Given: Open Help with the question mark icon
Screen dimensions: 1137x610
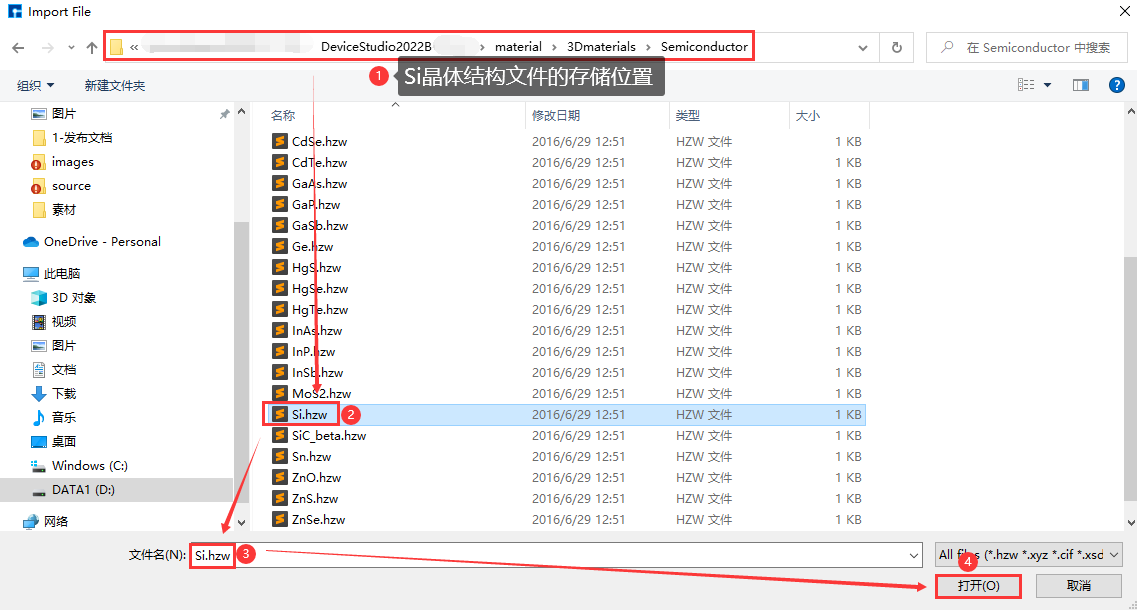Looking at the screenshot, I should point(1117,85).
